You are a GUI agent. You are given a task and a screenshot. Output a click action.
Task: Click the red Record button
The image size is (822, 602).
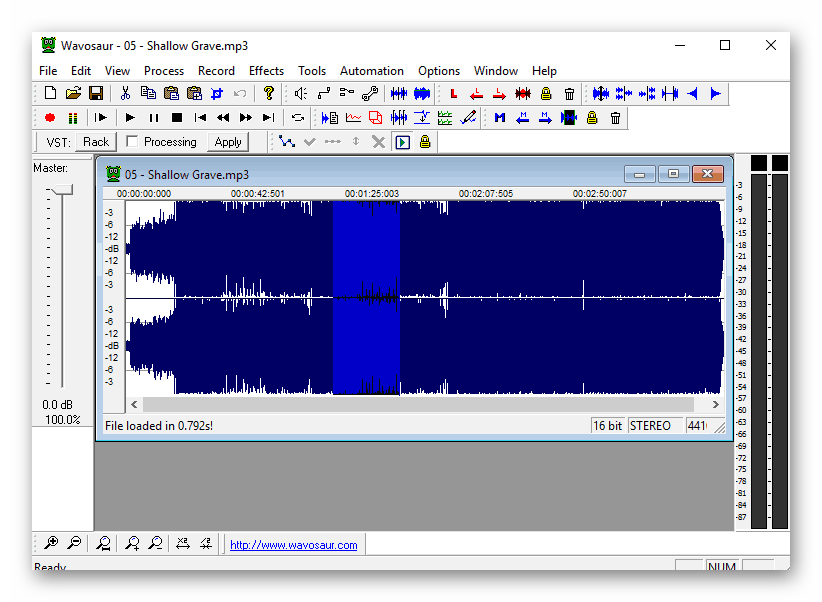pyautogui.click(x=50, y=118)
